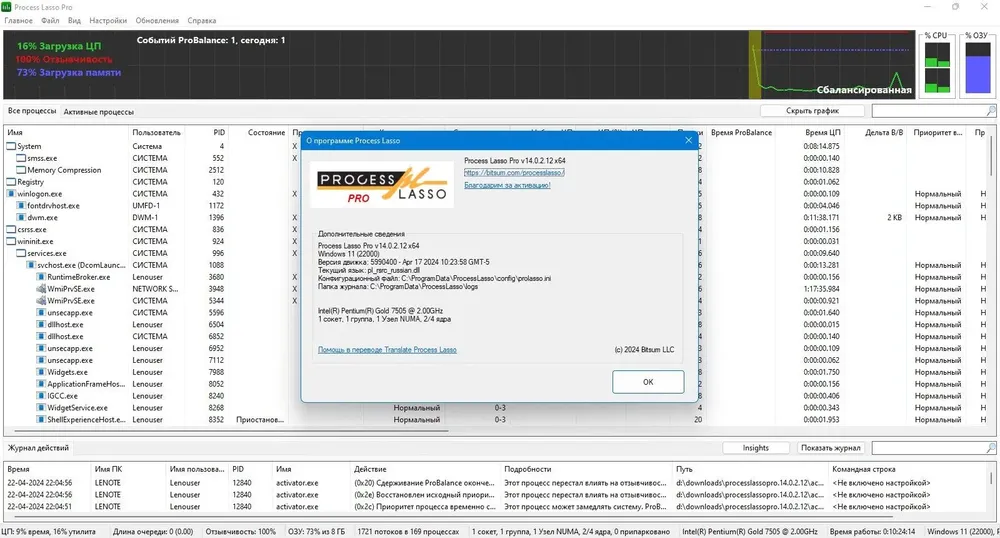Click the wininit.exe process icon
The width and height of the screenshot is (1000, 538).
(11, 242)
